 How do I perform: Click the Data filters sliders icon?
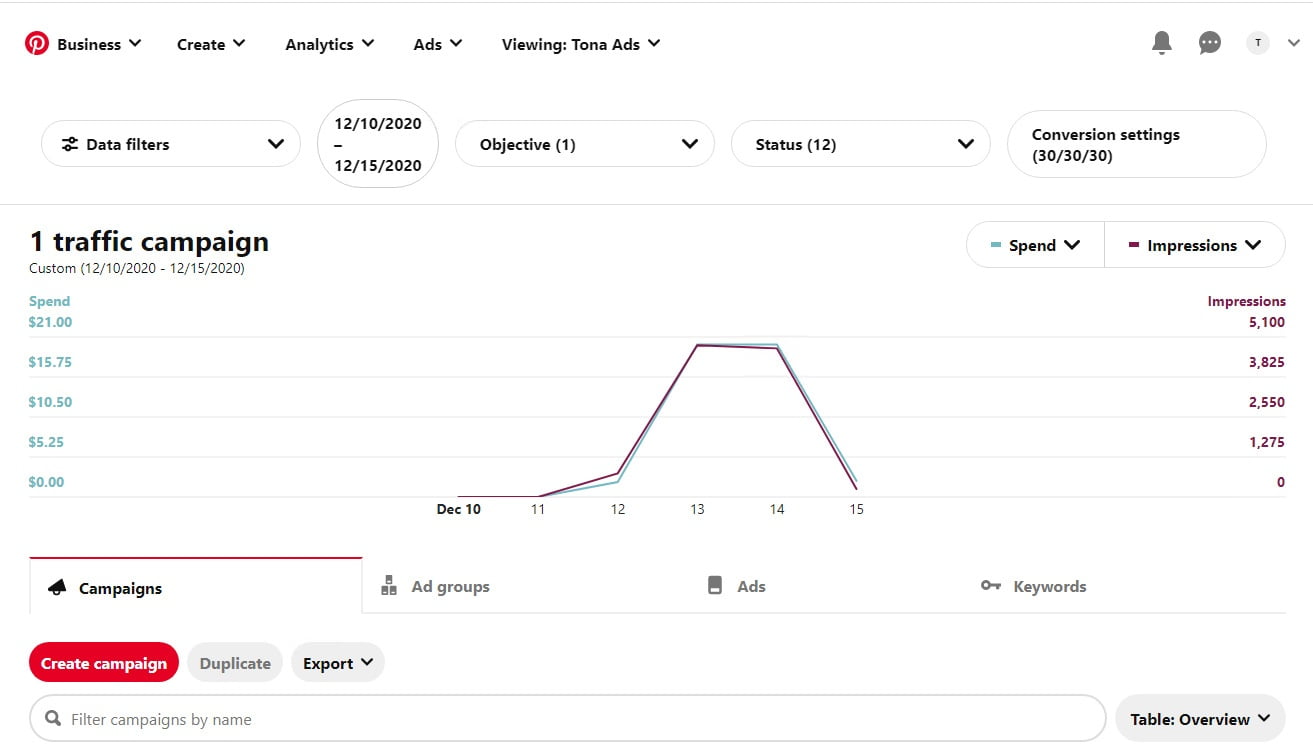click(x=70, y=144)
